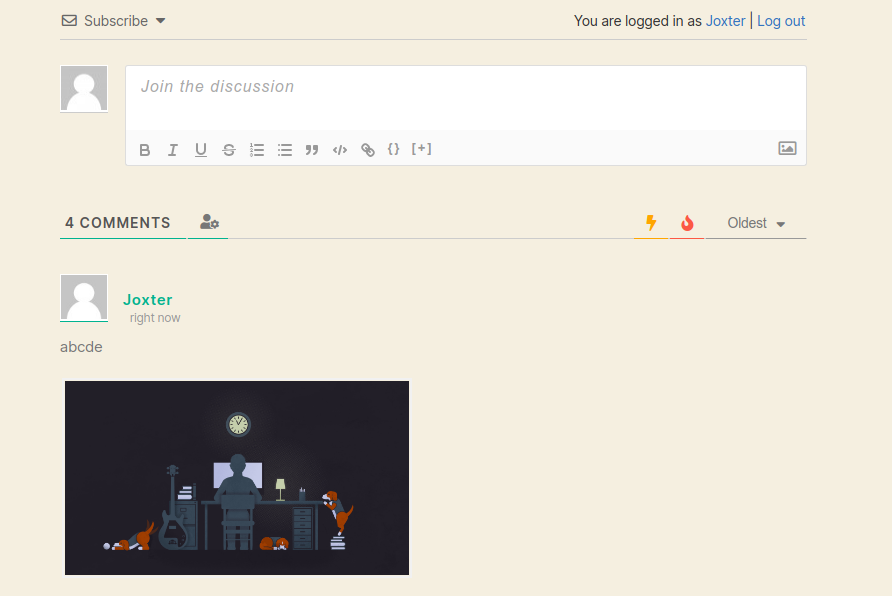892x596 pixels.
Task: Insert an ordered numbered list
Action: pos(257,150)
